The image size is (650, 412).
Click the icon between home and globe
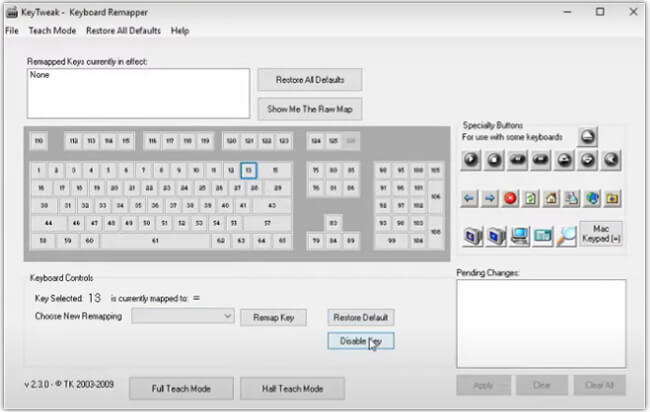click(x=572, y=199)
